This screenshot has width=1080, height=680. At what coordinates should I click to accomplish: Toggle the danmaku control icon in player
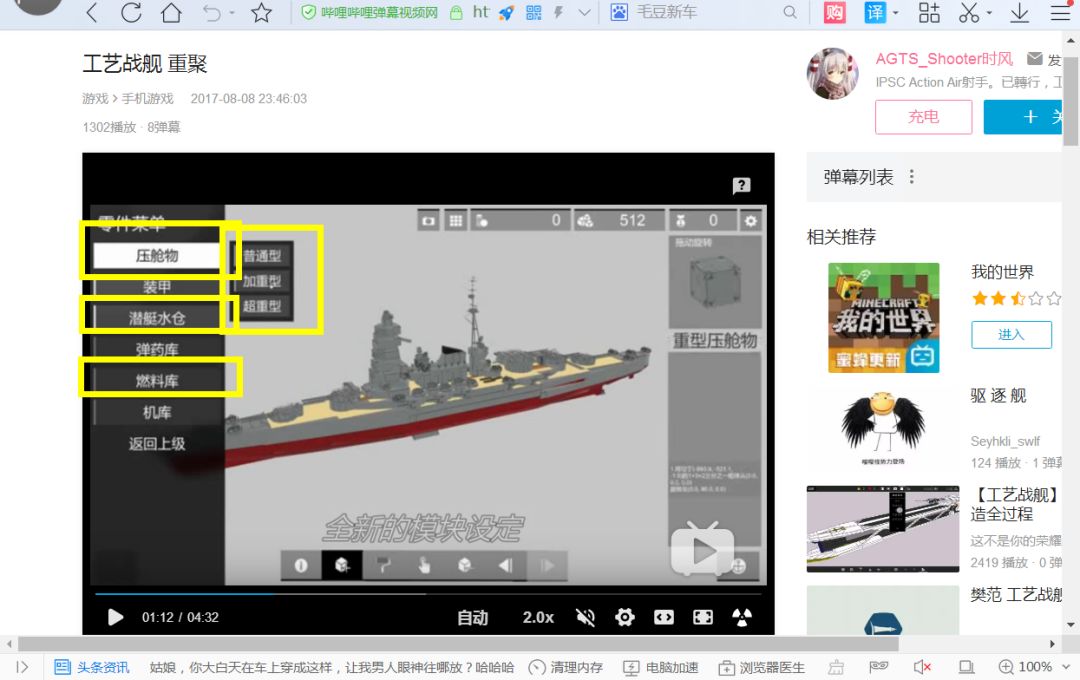[x=742, y=617]
